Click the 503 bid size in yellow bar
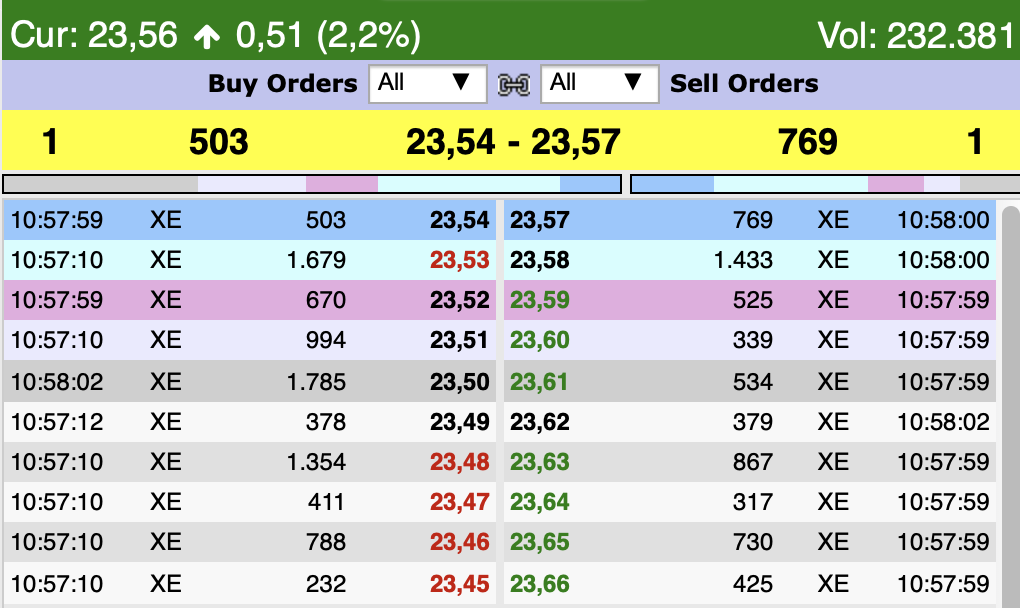This screenshot has height=608, width=1020. [x=218, y=142]
